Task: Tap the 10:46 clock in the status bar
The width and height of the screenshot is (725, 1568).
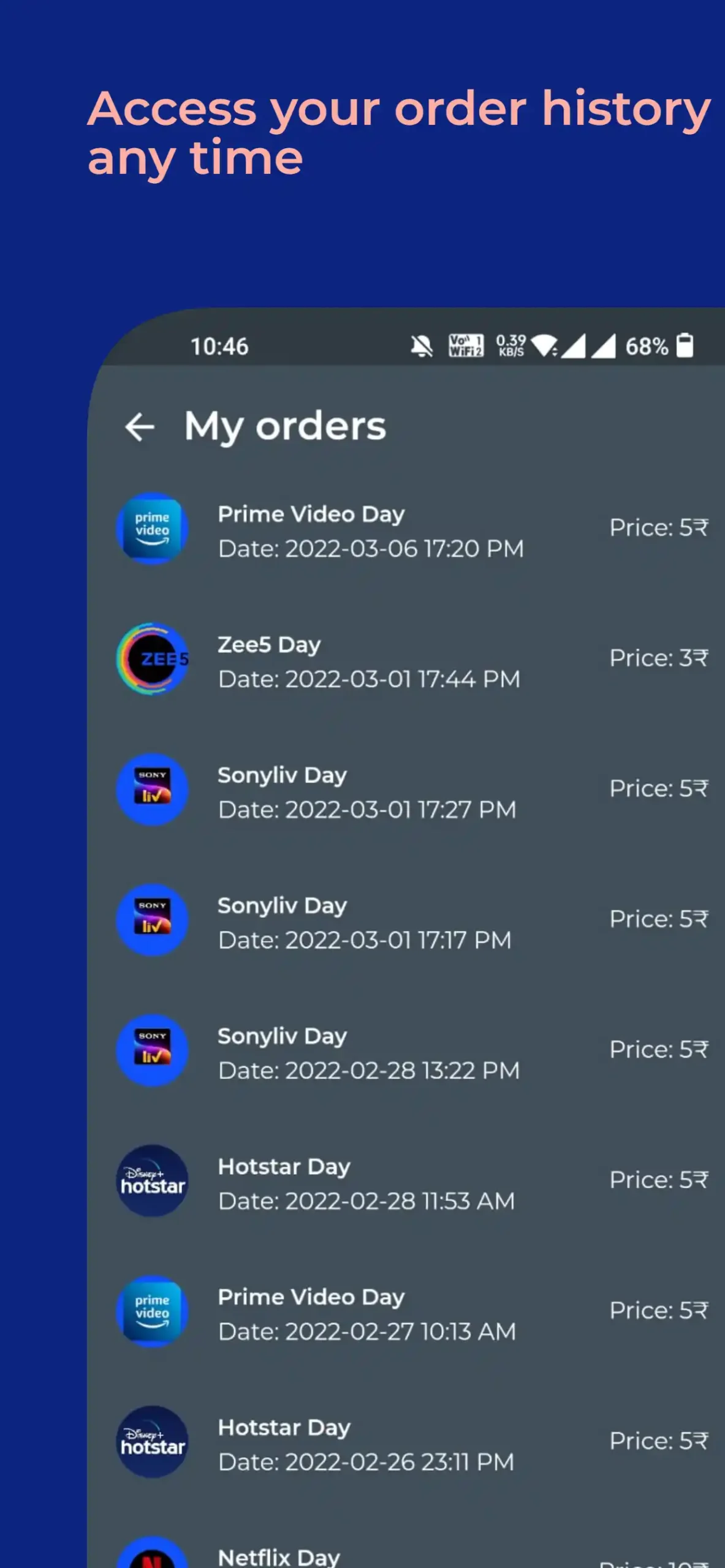Action: pyautogui.click(x=219, y=347)
